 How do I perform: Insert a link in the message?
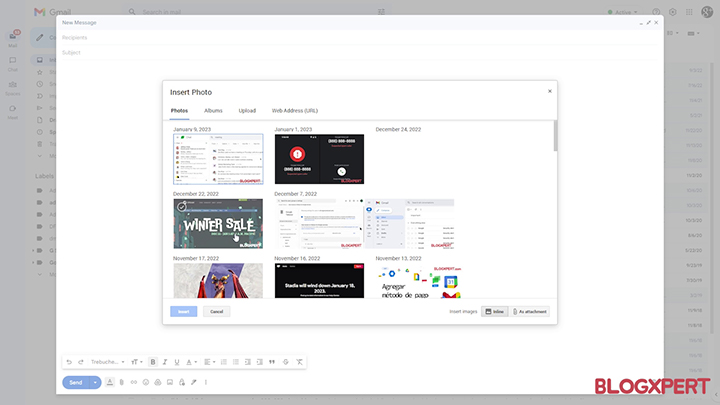click(134, 382)
